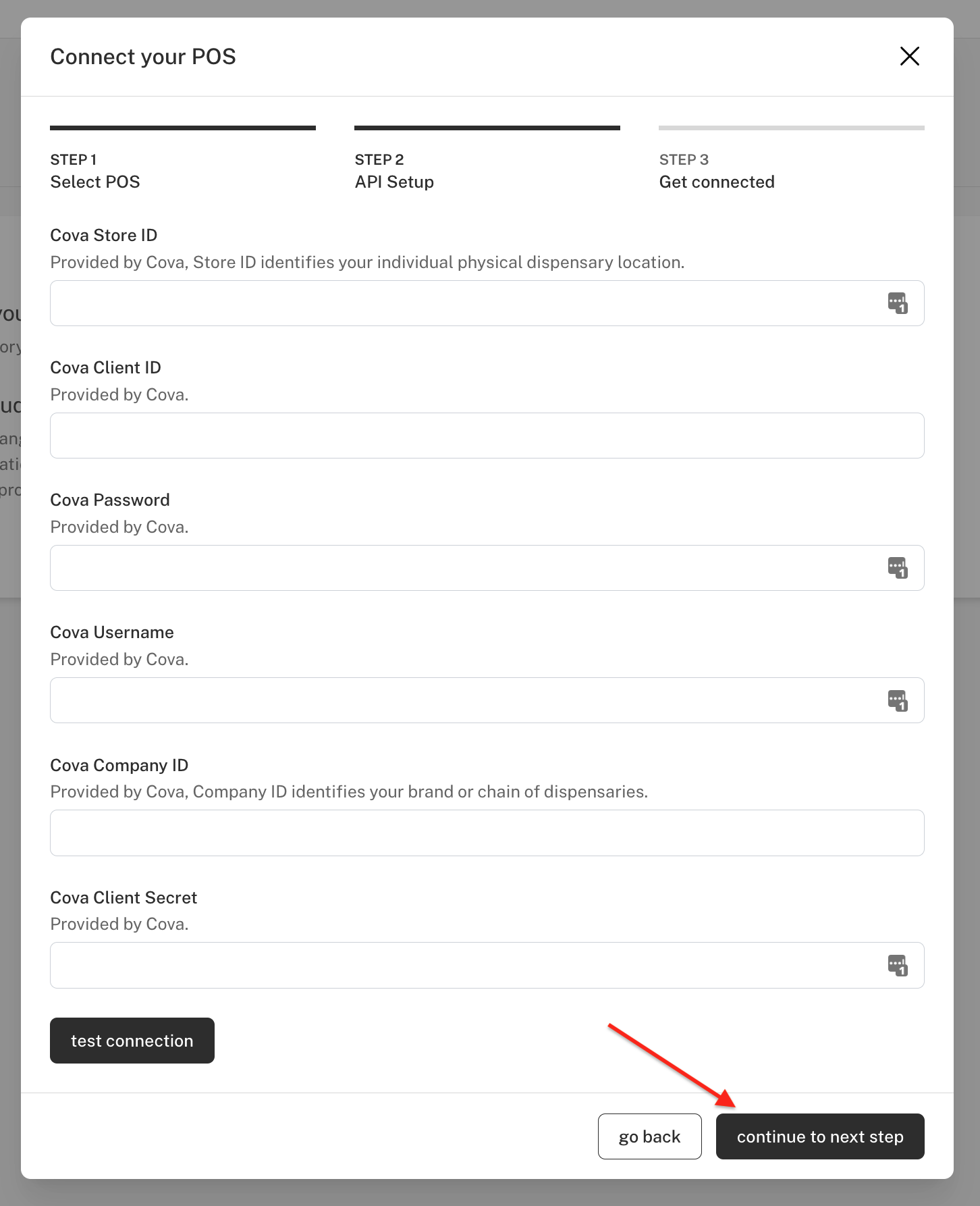
Task: Click the Step 3 progress bar
Action: click(x=791, y=127)
